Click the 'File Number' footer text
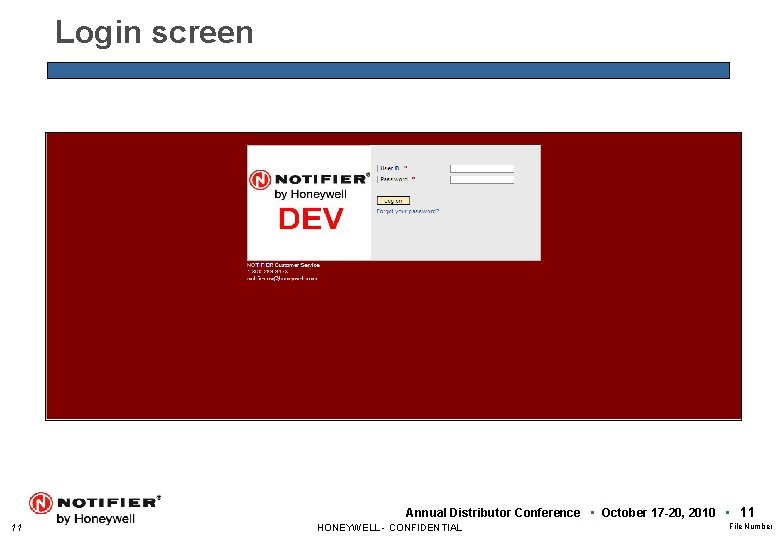The height and width of the screenshot is (540, 780). point(751,526)
